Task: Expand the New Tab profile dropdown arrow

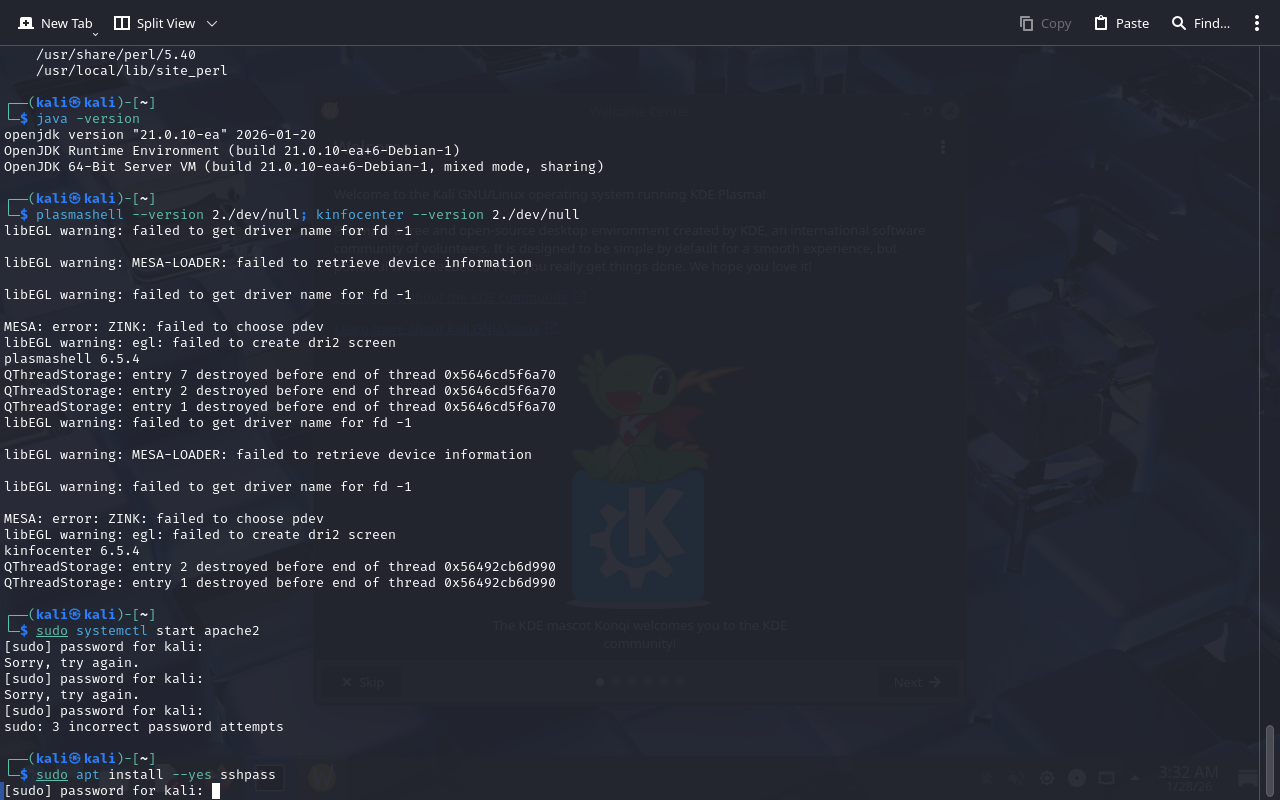Action: [95, 34]
